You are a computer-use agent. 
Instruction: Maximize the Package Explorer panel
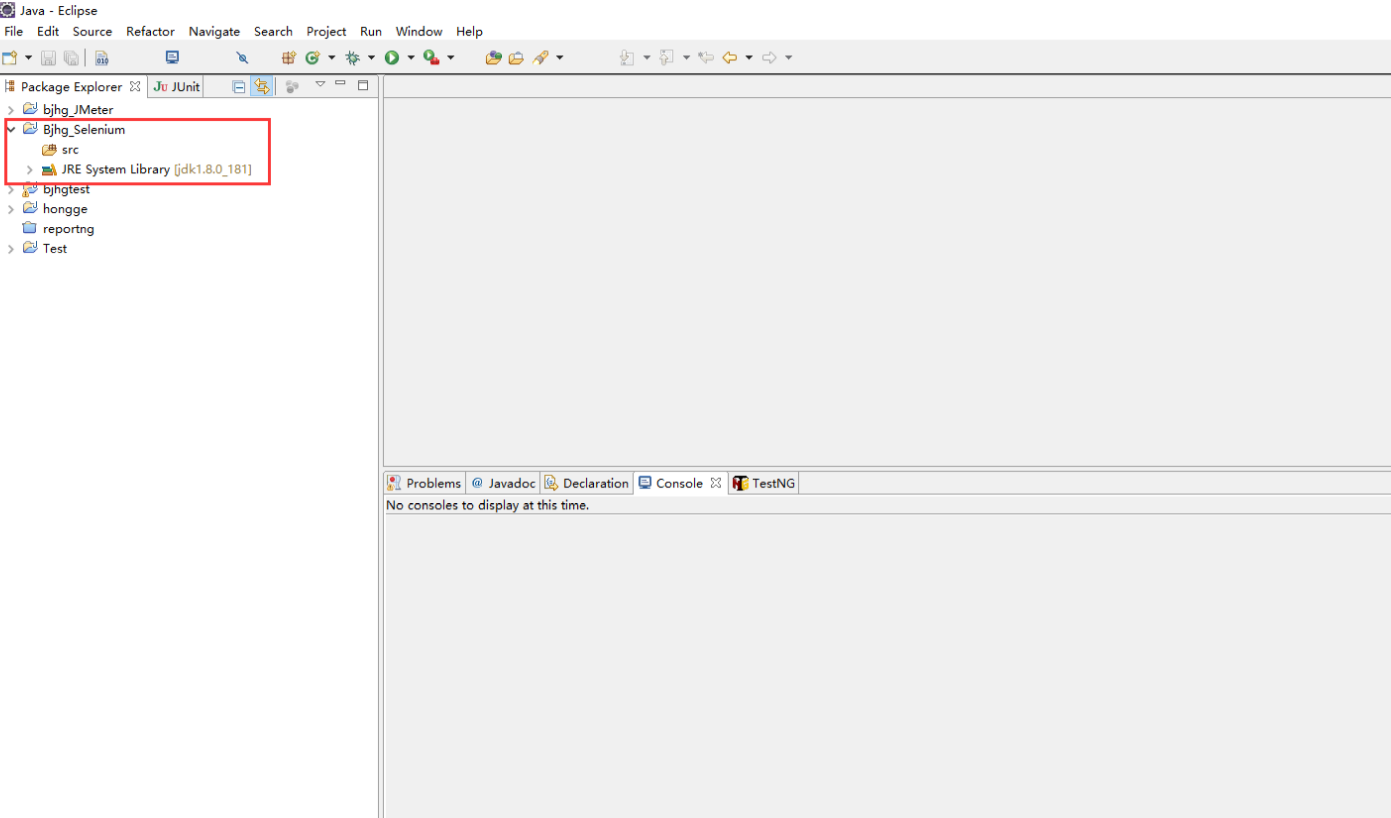(363, 85)
